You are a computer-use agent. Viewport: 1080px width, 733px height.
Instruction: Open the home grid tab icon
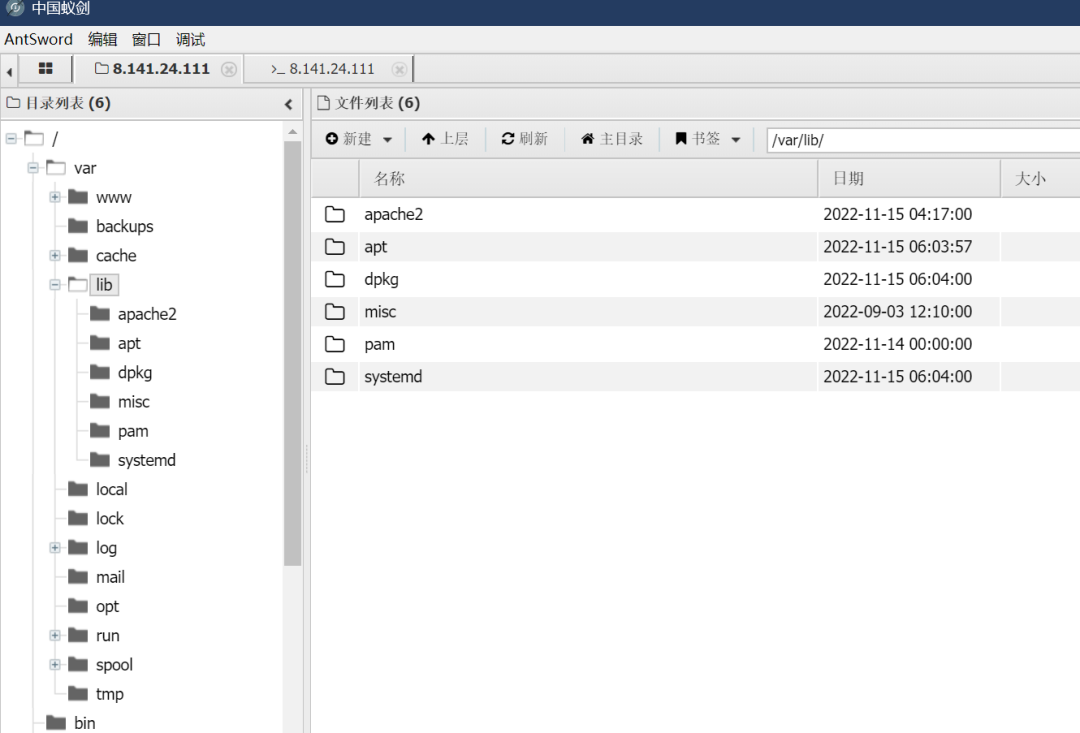coord(45,68)
